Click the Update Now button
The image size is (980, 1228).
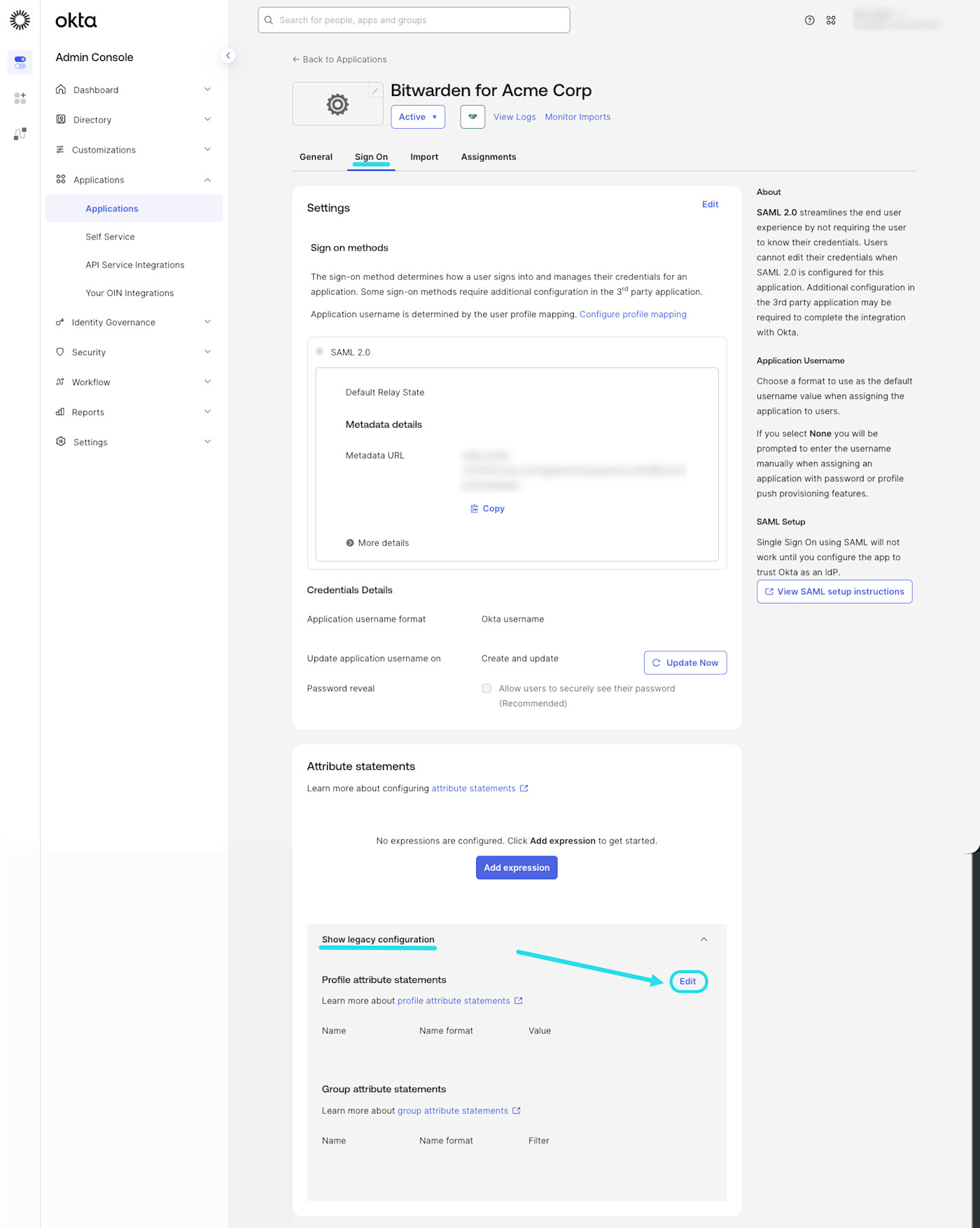coord(685,663)
